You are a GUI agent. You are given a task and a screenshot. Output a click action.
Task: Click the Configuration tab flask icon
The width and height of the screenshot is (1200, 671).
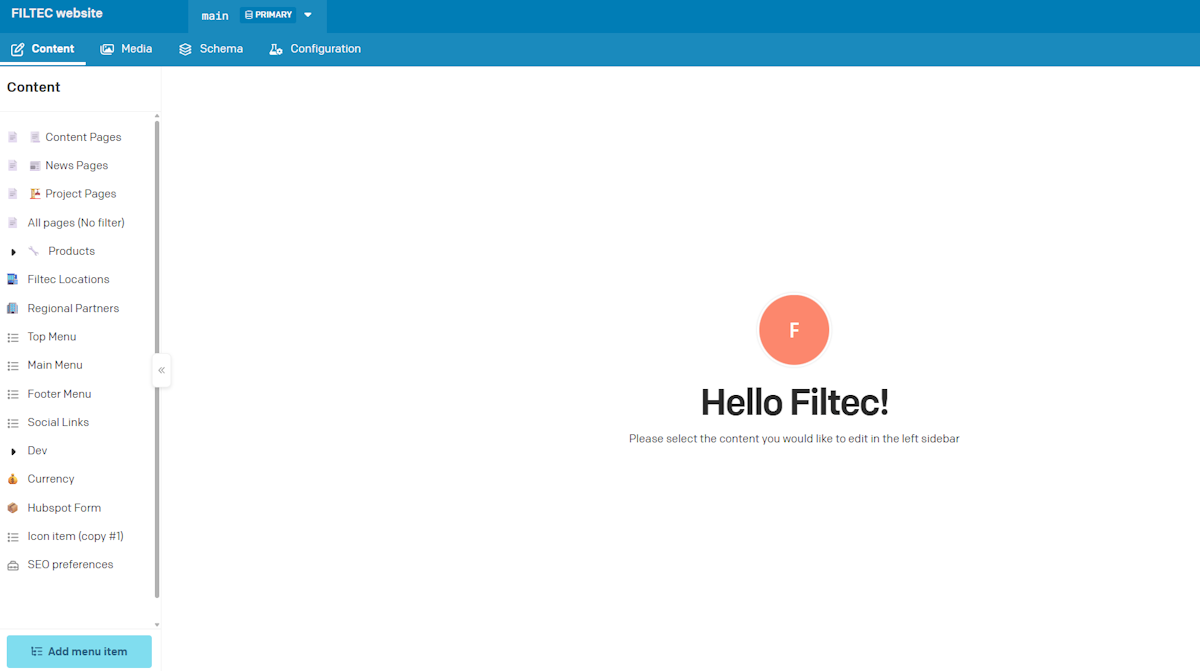click(x=276, y=49)
